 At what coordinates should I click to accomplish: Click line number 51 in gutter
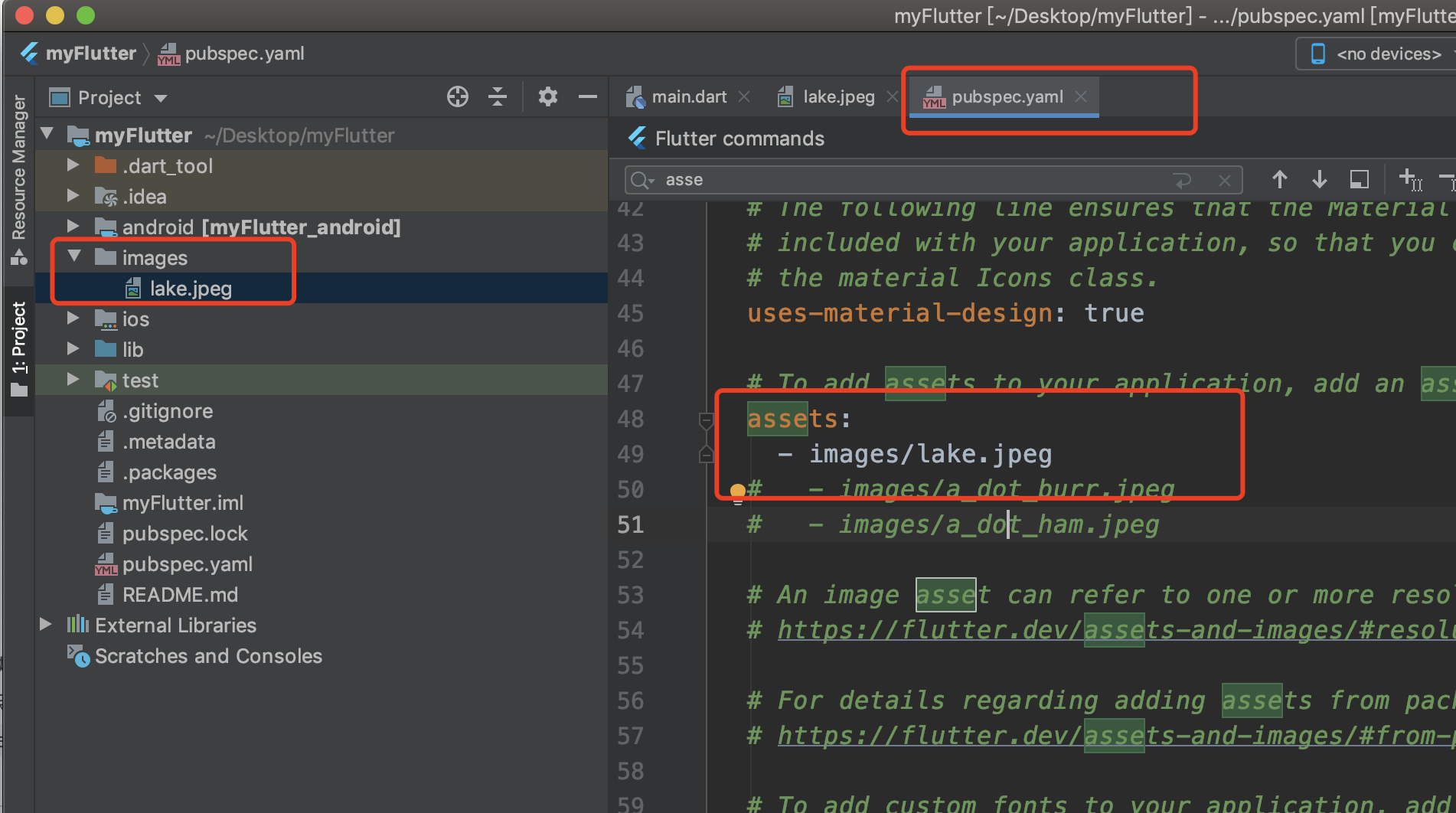[631, 525]
